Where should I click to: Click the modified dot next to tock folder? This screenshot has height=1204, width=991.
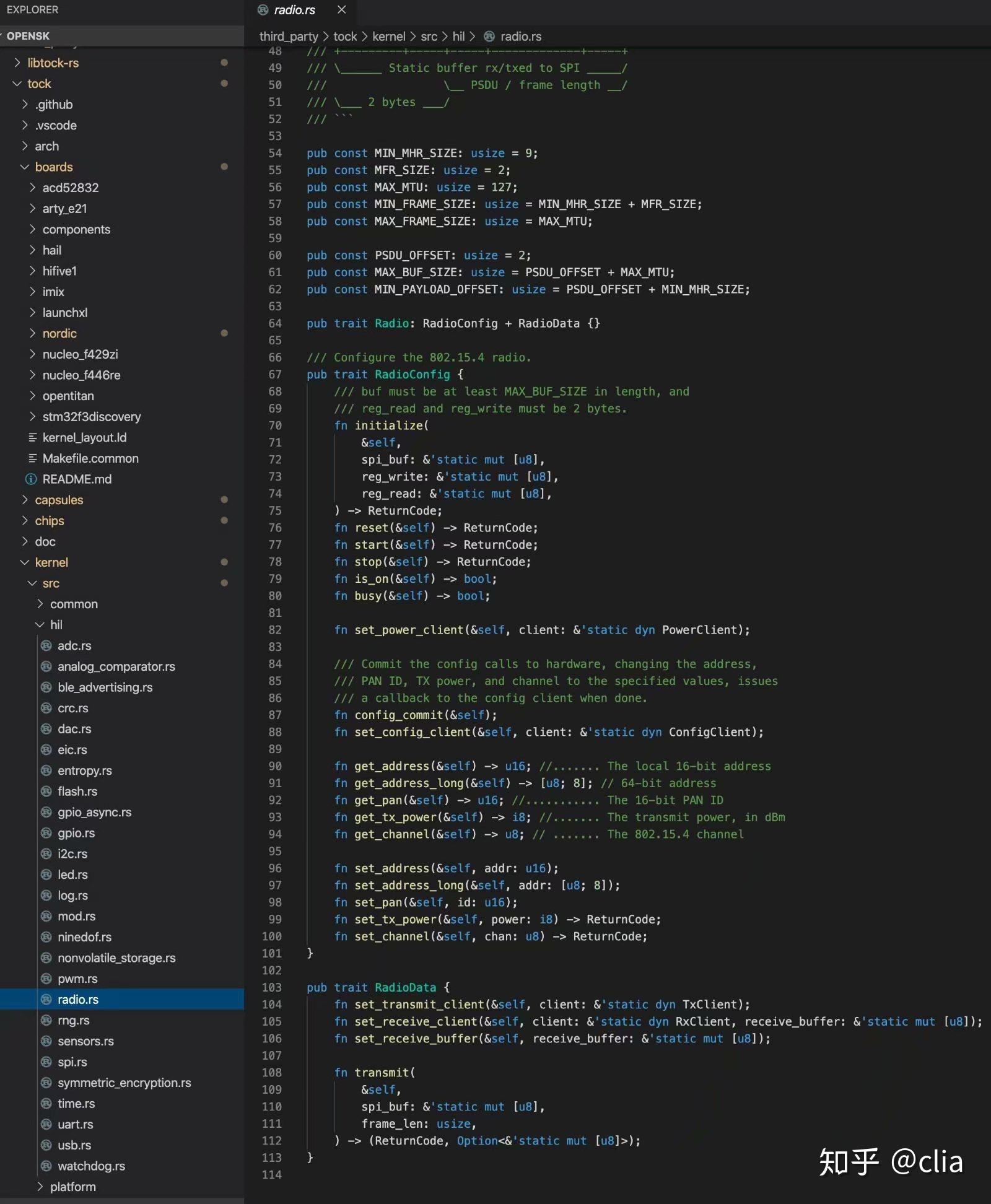click(x=223, y=84)
